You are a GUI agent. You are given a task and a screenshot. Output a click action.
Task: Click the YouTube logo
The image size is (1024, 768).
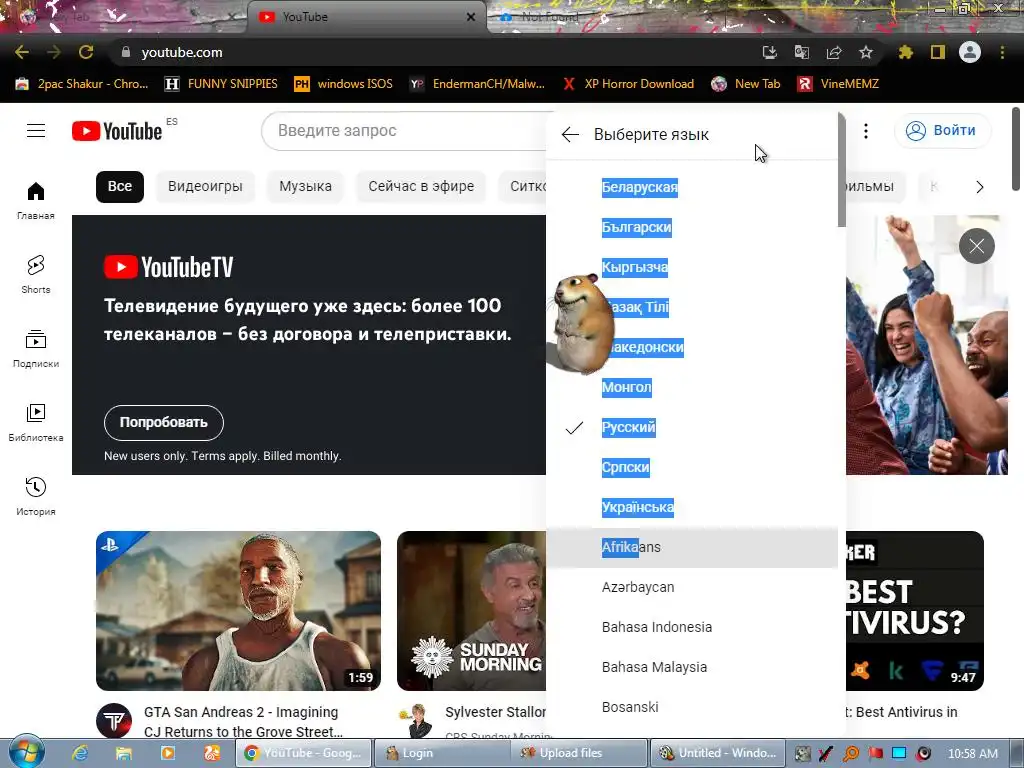117,131
